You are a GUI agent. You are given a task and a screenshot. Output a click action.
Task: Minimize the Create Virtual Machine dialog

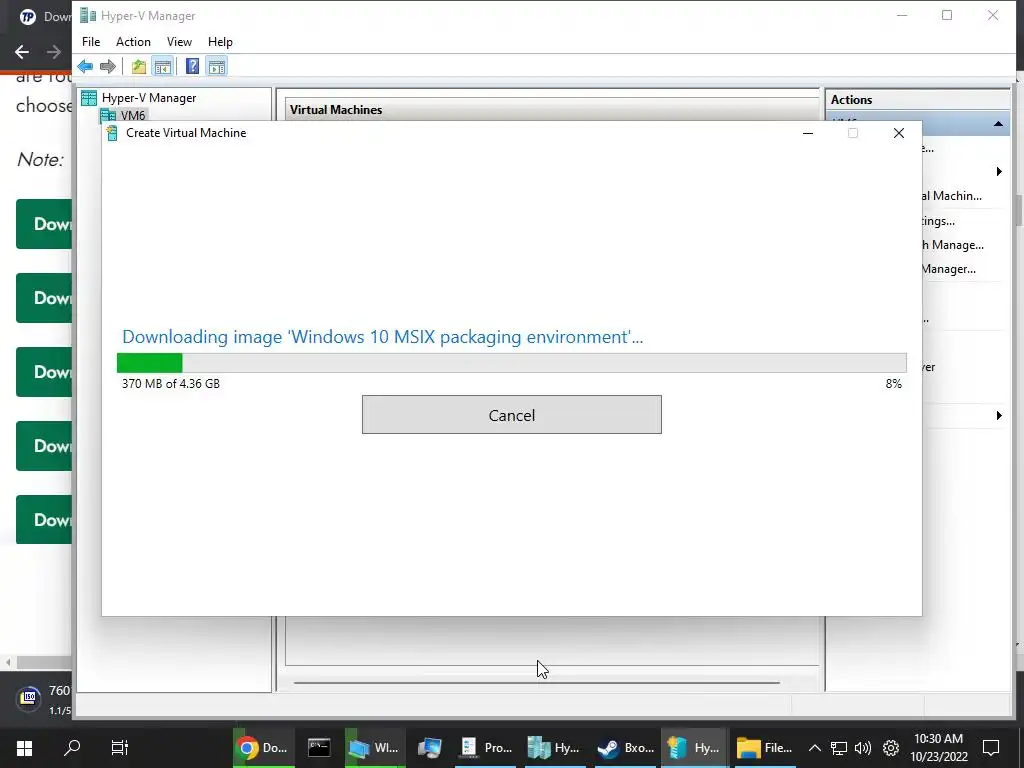(808, 133)
